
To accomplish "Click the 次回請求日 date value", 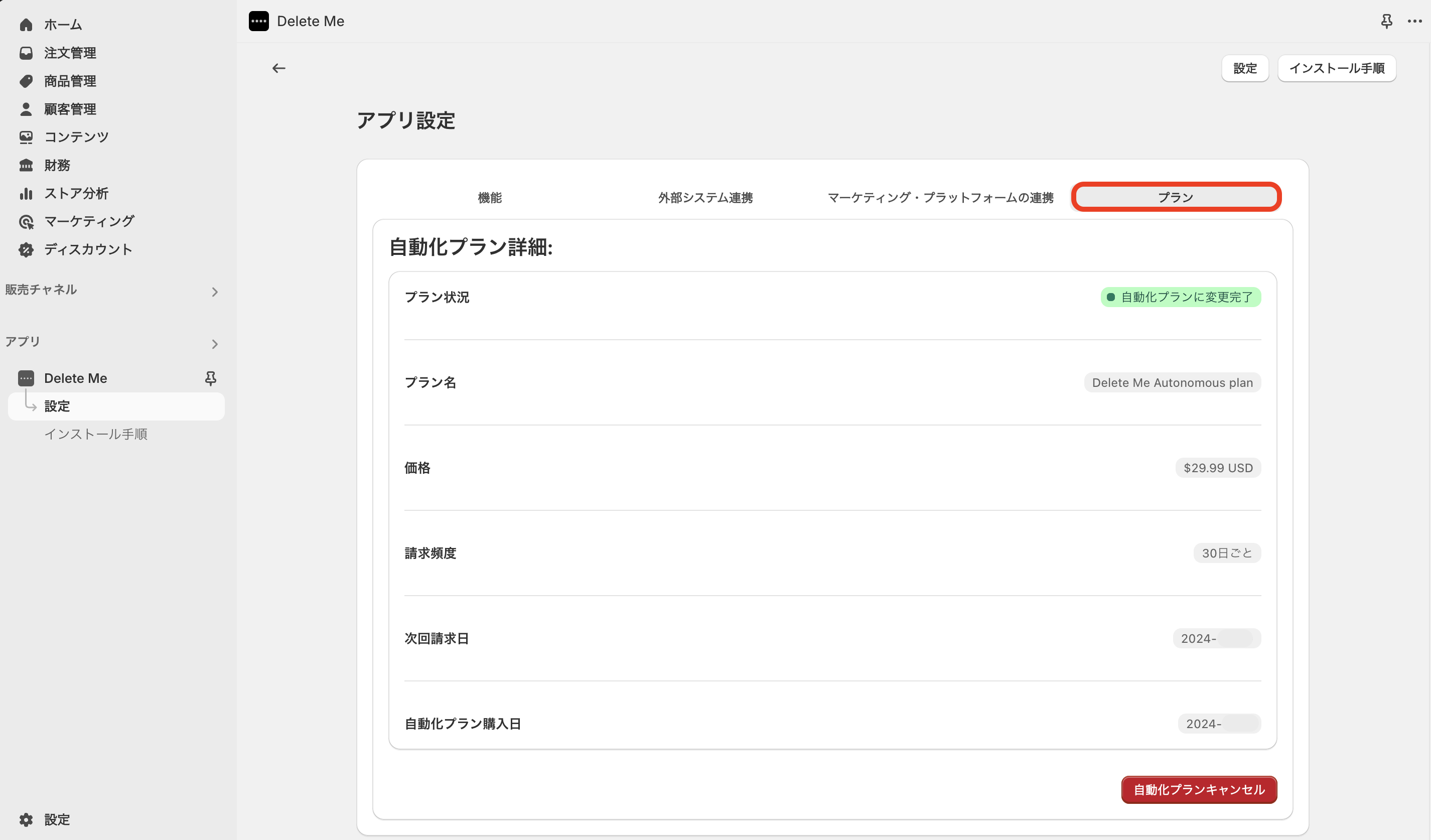I will click(x=1217, y=638).
